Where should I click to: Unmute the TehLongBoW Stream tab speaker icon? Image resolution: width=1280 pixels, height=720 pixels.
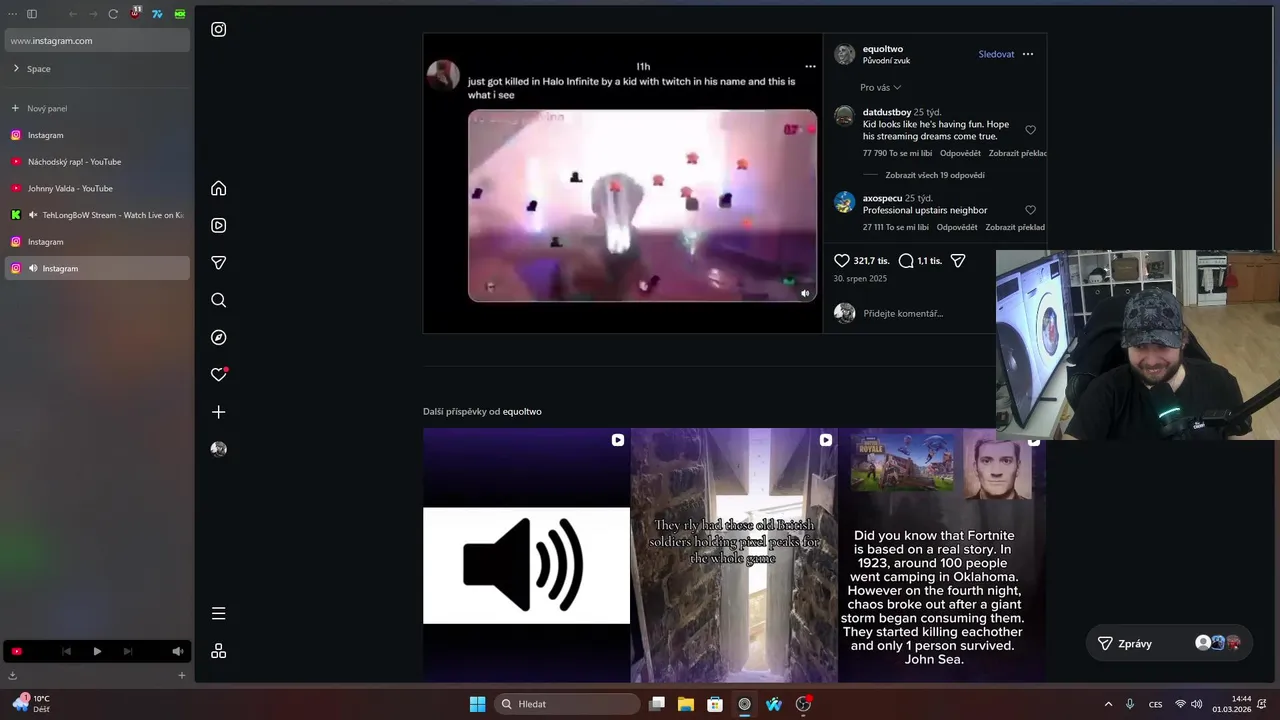click(33, 215)
